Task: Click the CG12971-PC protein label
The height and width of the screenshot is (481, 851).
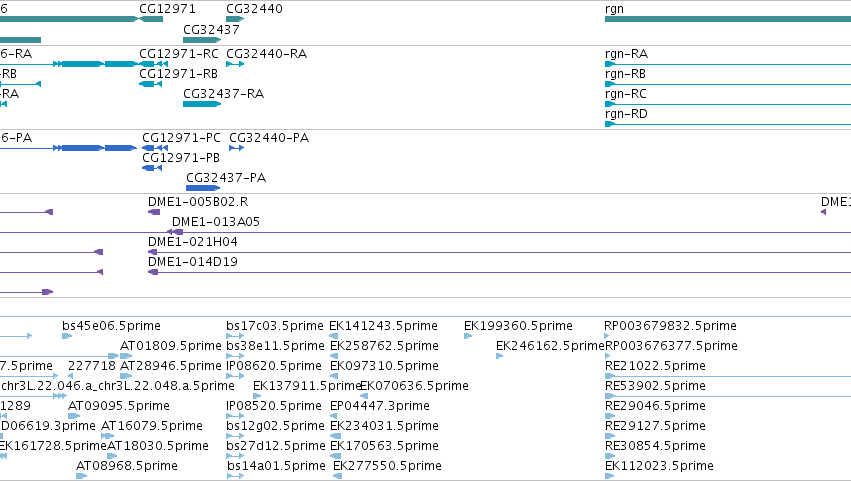Action: 181,138
